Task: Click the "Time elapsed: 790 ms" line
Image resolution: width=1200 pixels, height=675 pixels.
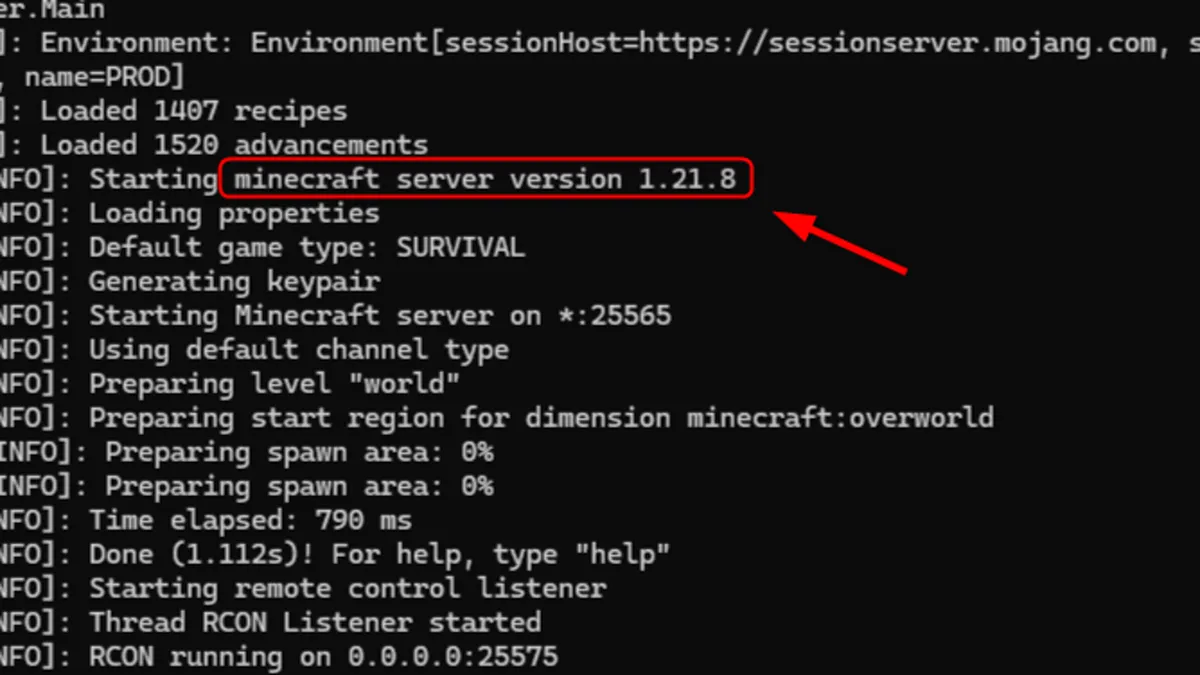Action: pyautogui.click(x=250, y=520)
